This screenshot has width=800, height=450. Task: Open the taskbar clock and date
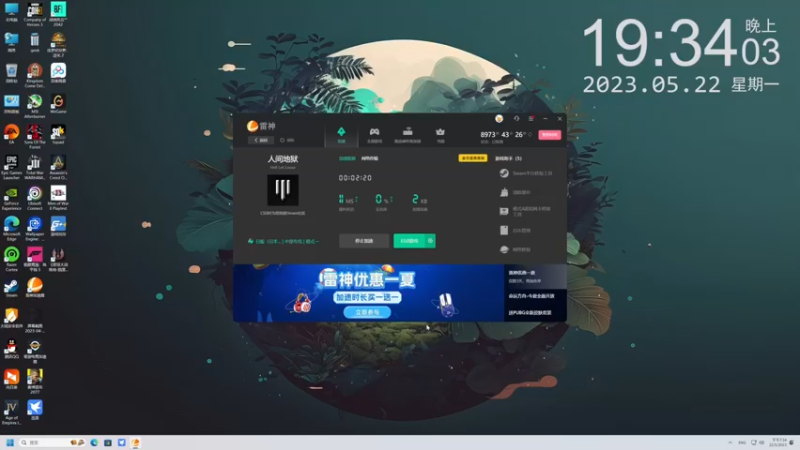point(779,442)
